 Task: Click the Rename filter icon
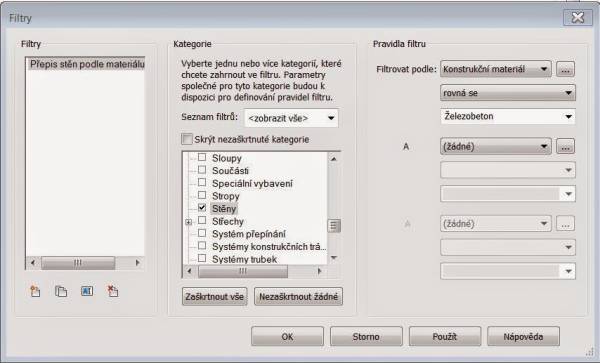click(87, 291)
